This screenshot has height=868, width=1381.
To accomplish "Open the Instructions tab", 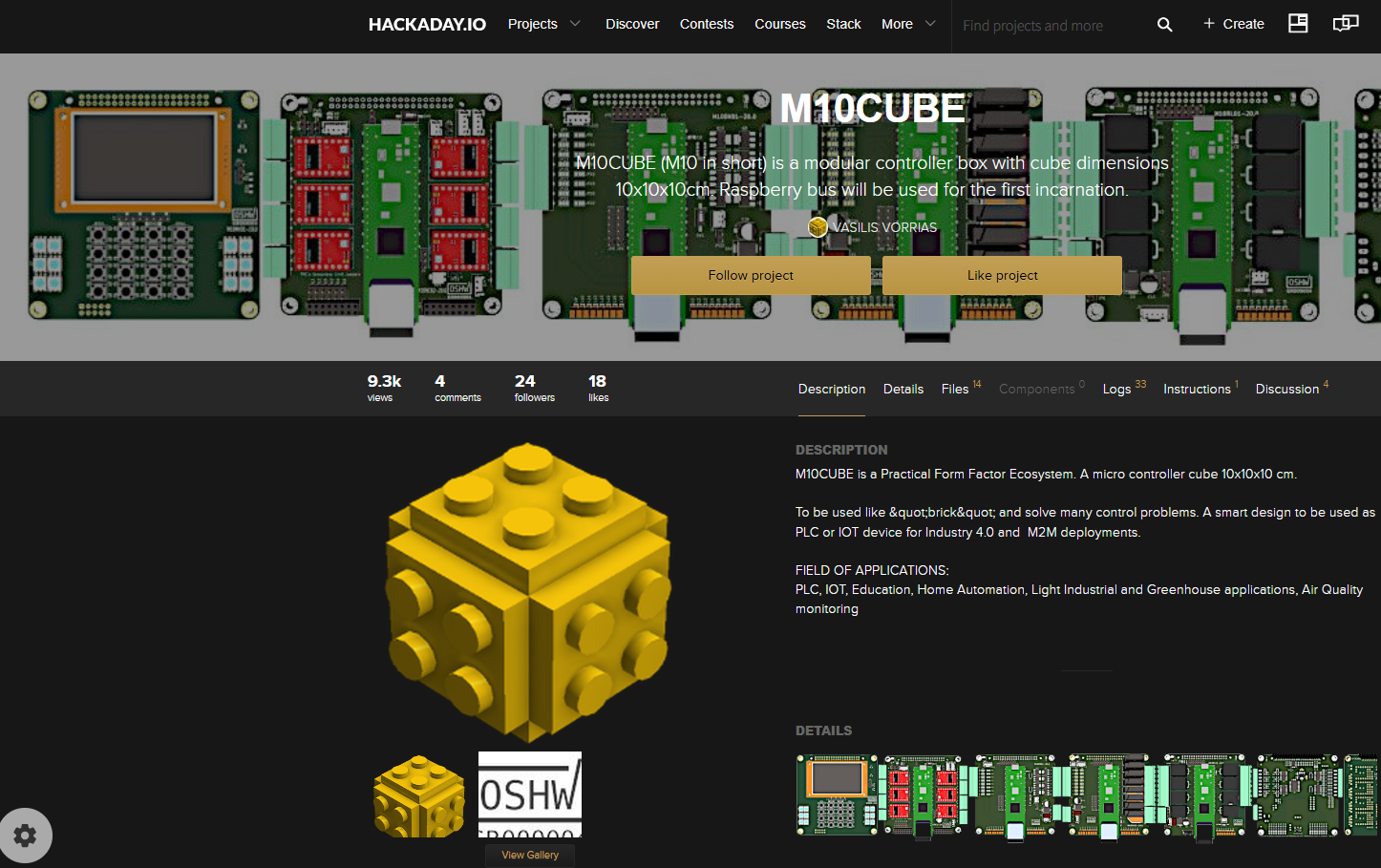I will 1197,389.
